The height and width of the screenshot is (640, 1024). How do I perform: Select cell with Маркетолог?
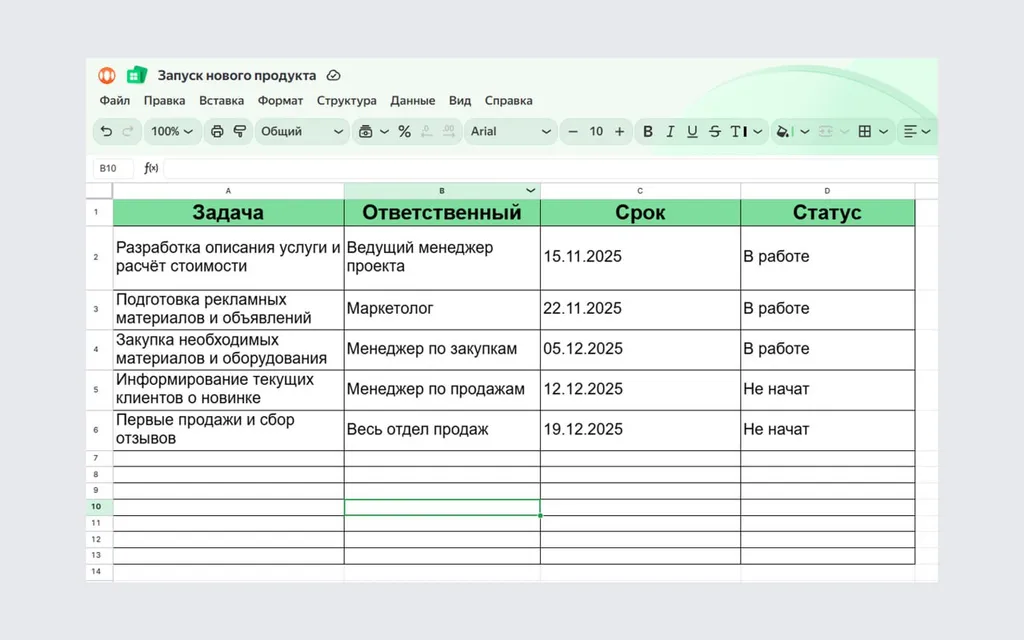[x=442, y=310]
